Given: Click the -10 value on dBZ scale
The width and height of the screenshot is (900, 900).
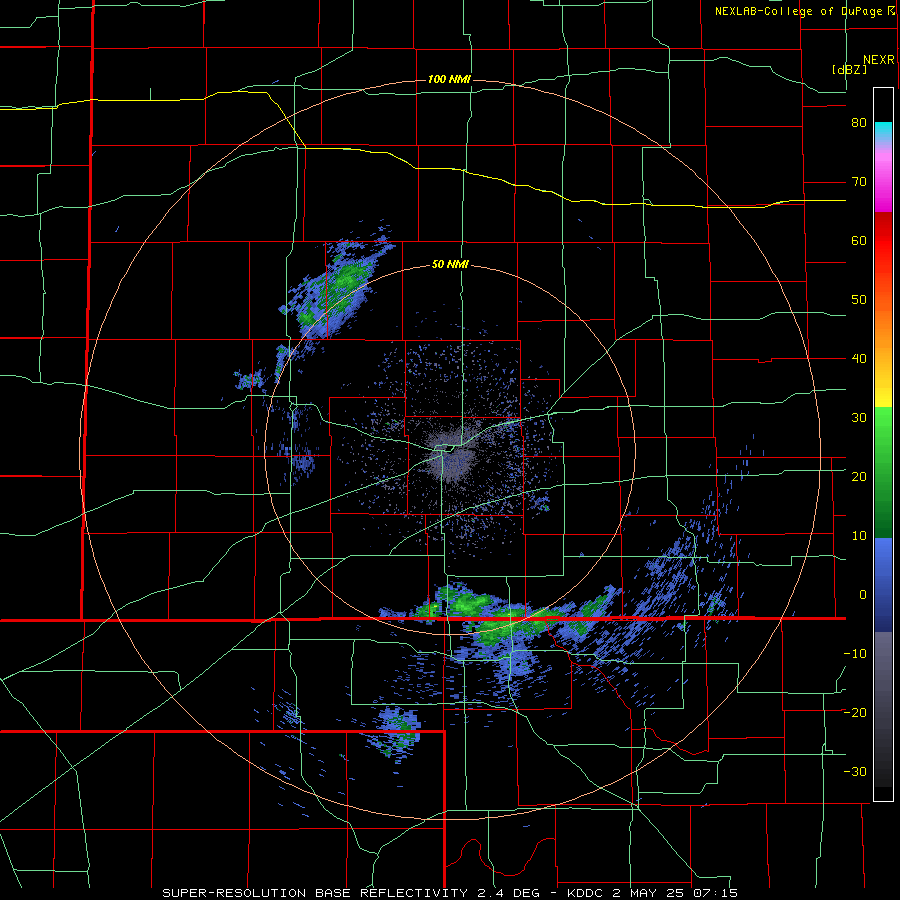Looking at the screenshot, I should coord(855,654).
